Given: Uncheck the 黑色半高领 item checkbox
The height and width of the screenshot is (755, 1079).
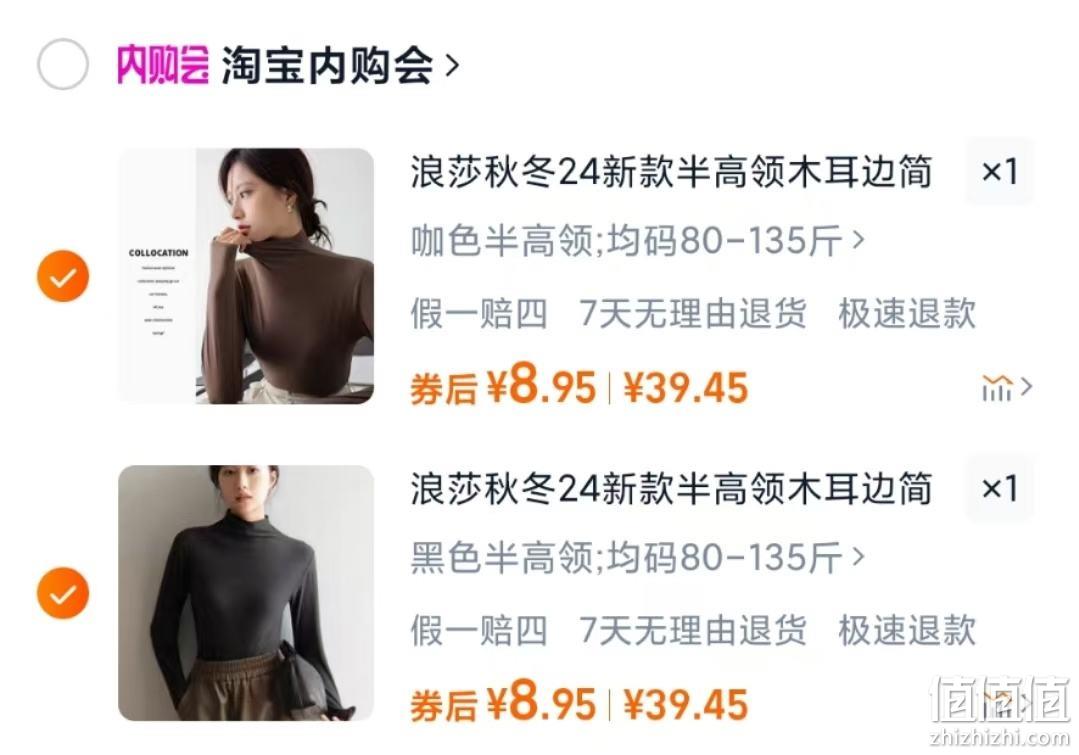Looking at the screenshot, I should point(63,593).
